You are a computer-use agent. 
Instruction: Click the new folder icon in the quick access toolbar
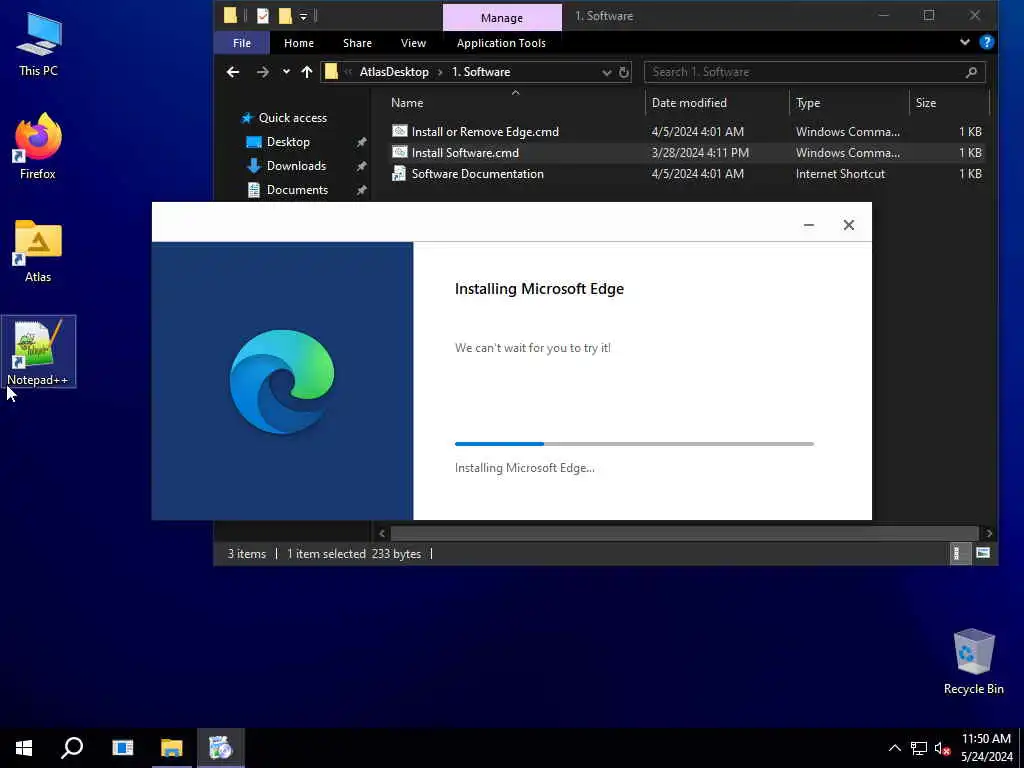point(285,16)
